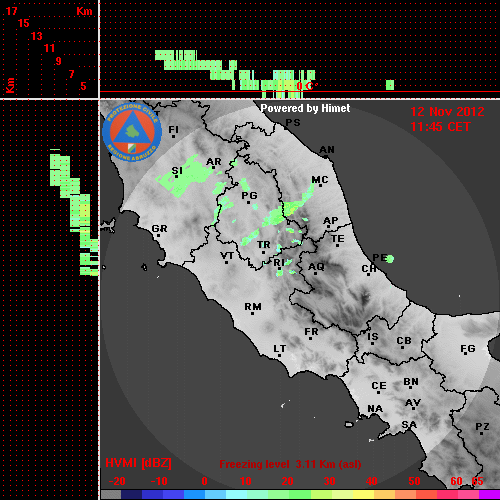Click the green radar echo beside PE
The width and height of the screenshot is (500, 500).
(390, 258)
